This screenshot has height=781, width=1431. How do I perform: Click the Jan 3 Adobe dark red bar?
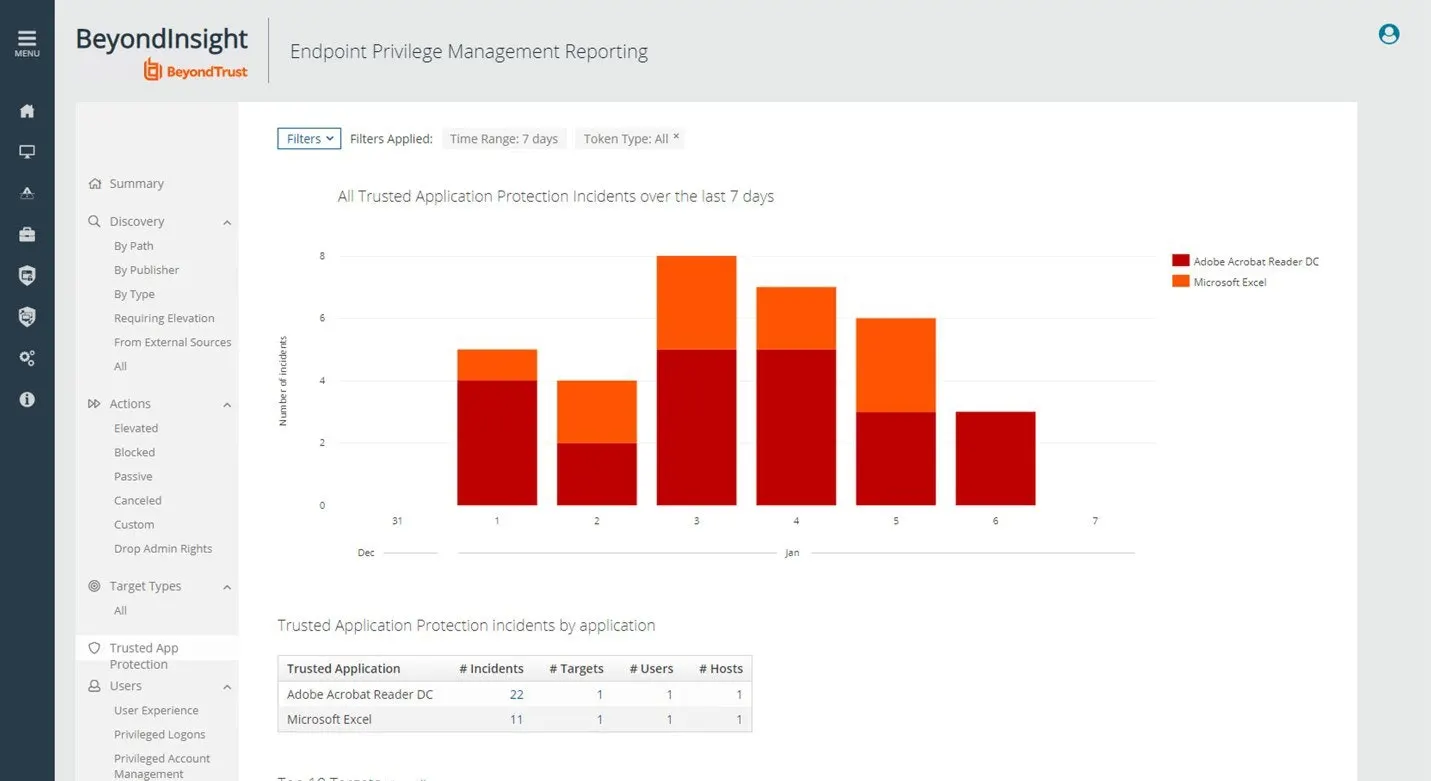click(696, 427)
